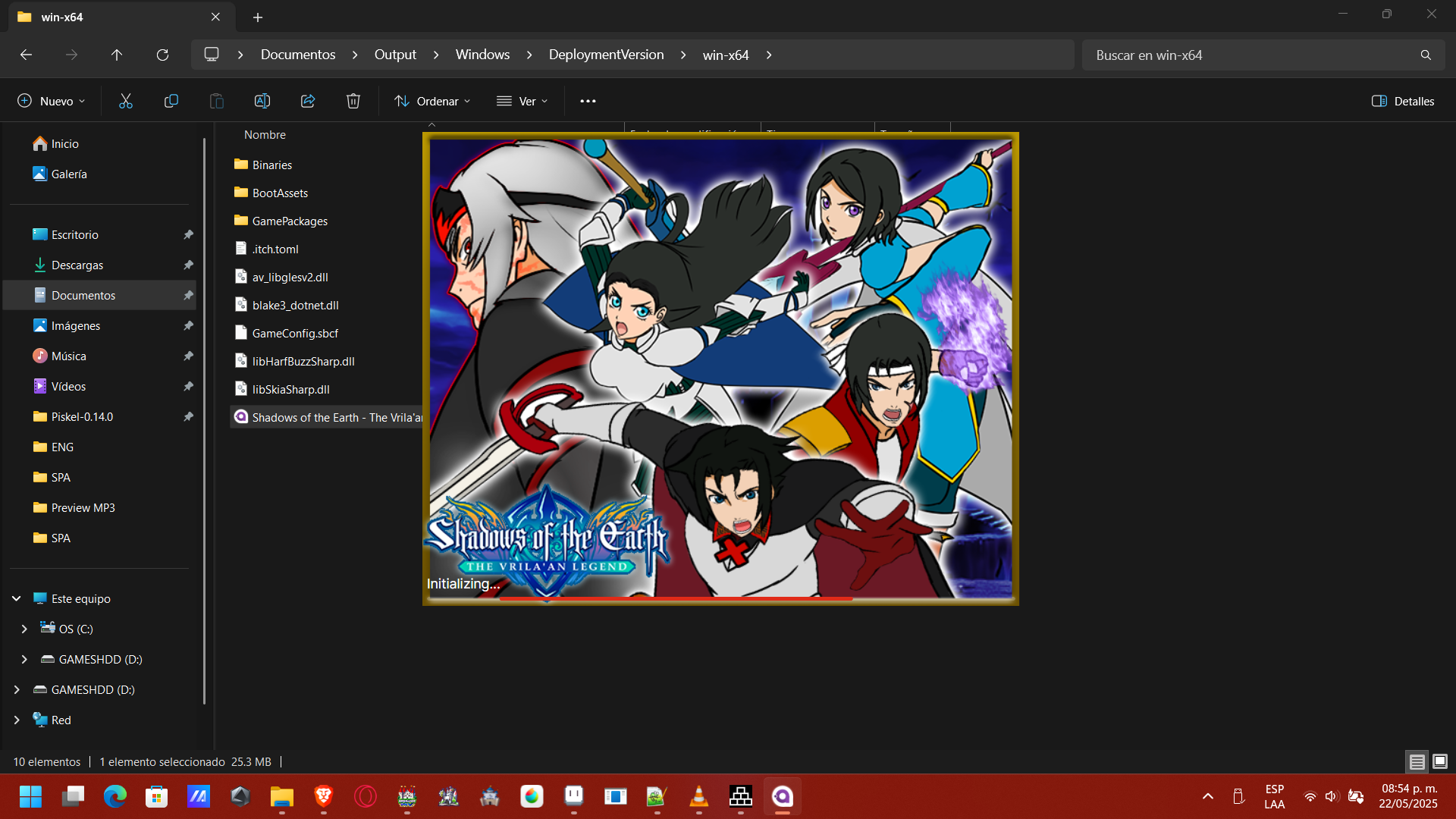Switch to large thumbnails view in status bar
This screenshot has width=1456, height=819.
pos(1440,761)
